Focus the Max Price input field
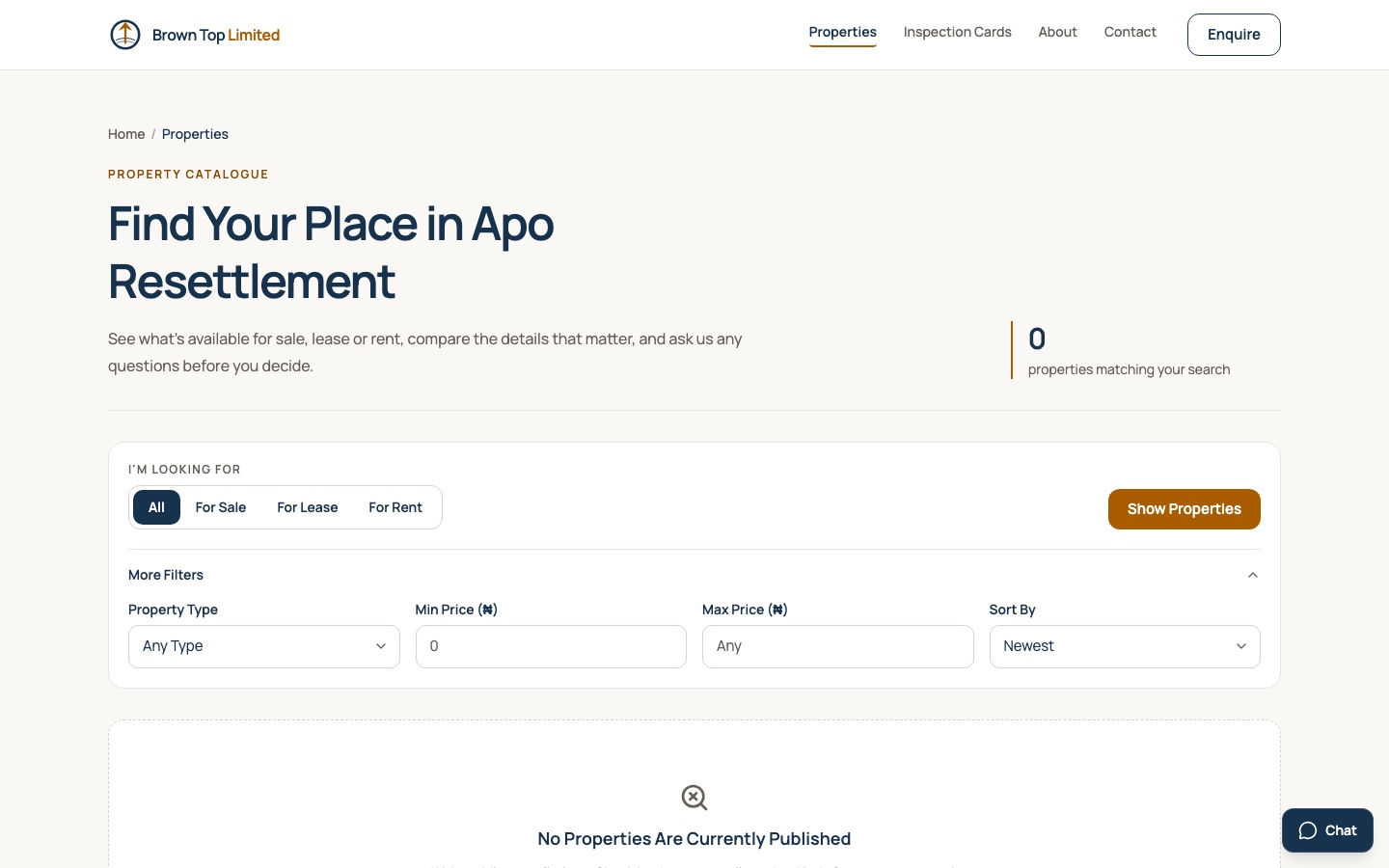This screenshot has height=868, width=1389. pos(838,646)
